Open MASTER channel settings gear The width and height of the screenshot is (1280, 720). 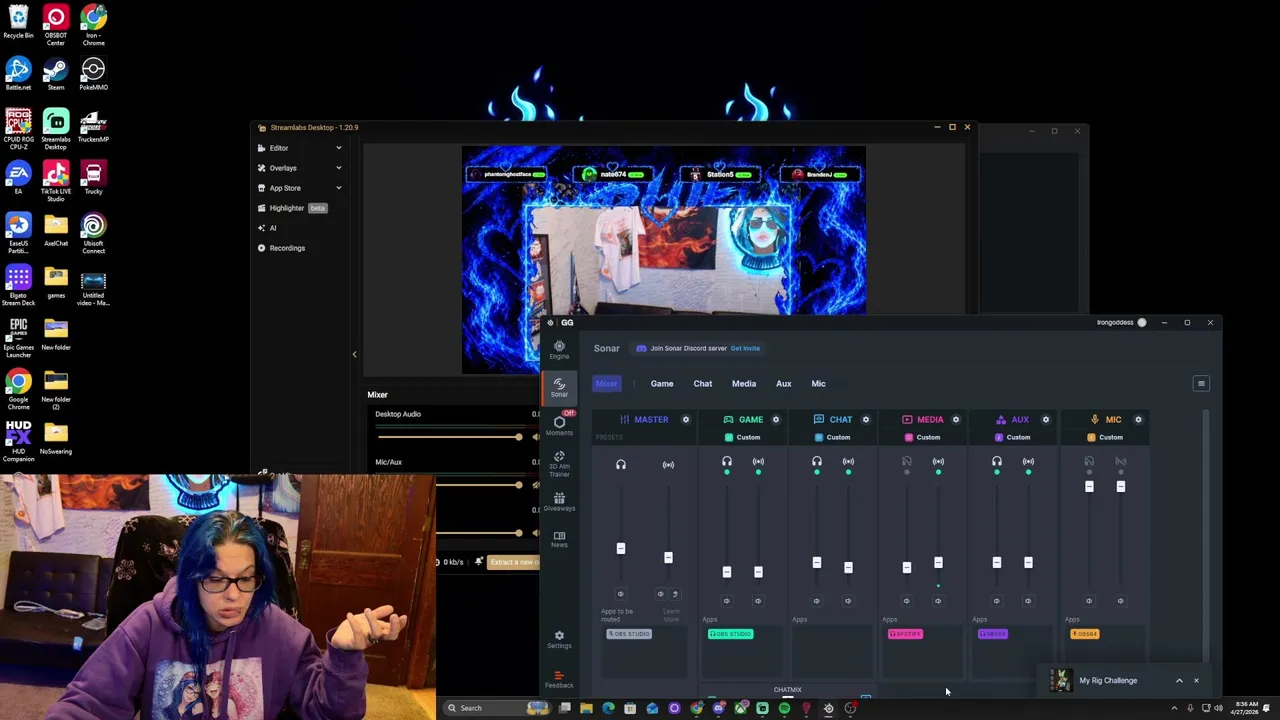686,420
